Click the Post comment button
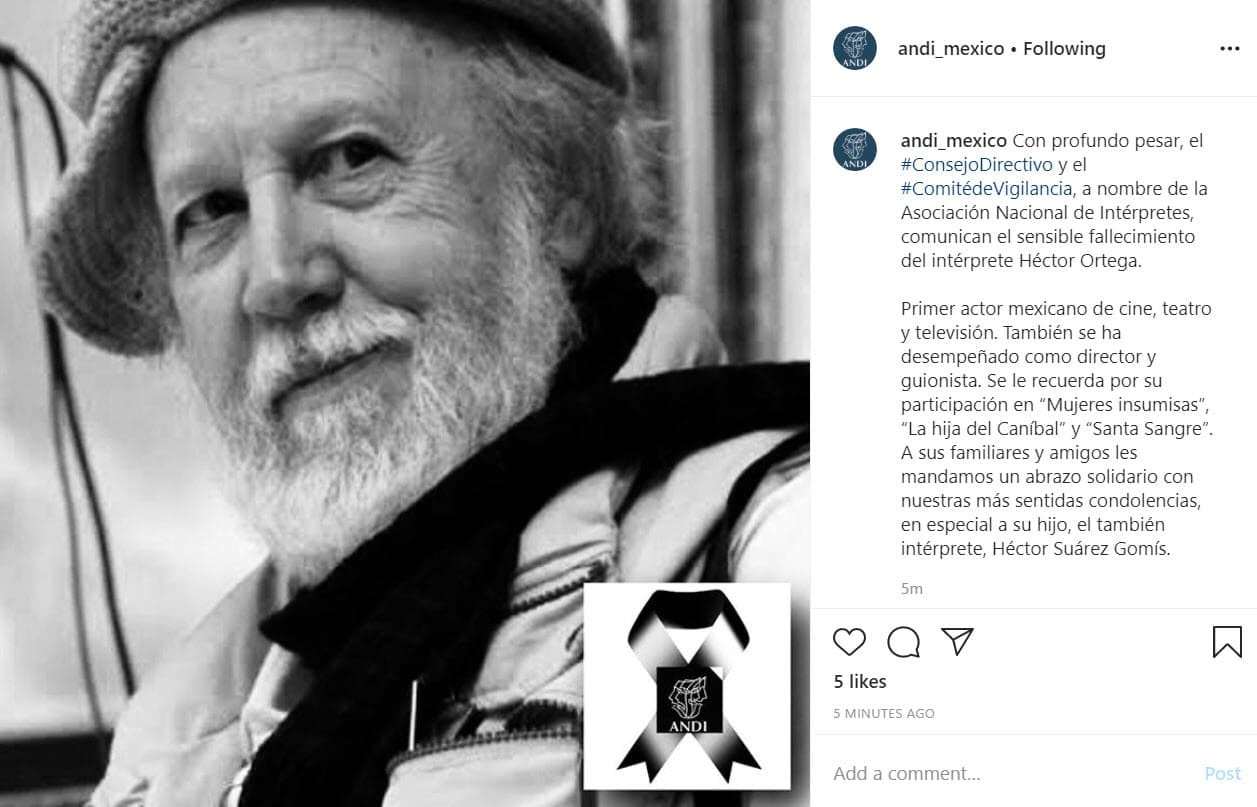This screenshot has height=807, width=1257. point(1222,773)
